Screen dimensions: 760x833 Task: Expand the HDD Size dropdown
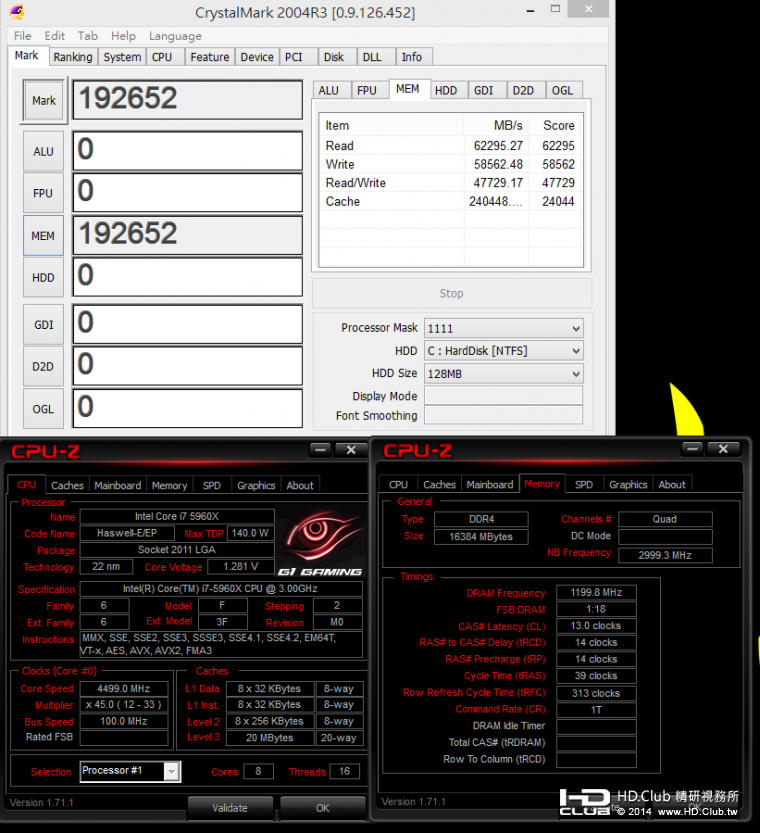tap(576, 374)
